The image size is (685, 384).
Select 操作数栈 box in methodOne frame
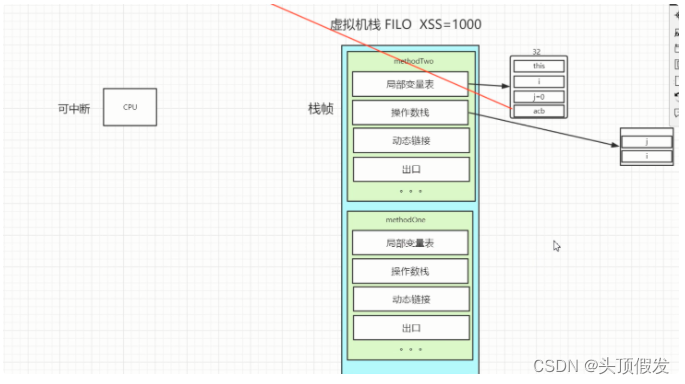point(410,271)
